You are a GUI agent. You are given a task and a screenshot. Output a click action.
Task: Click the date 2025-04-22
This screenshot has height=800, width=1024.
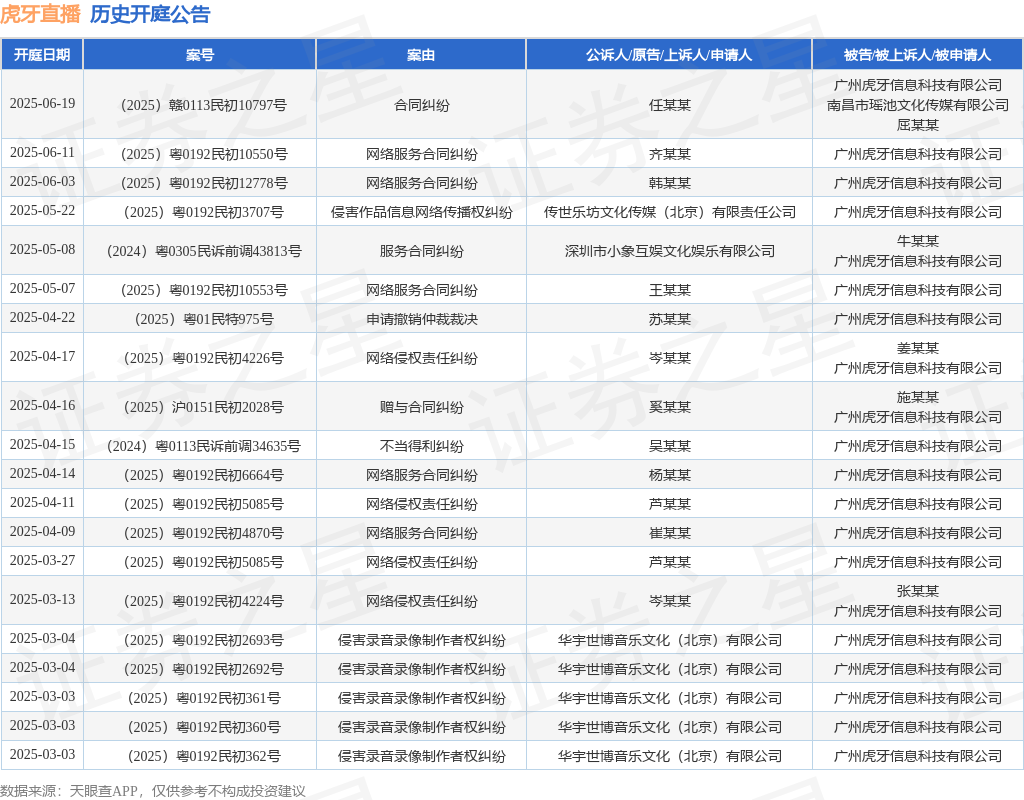coord(42,318)
